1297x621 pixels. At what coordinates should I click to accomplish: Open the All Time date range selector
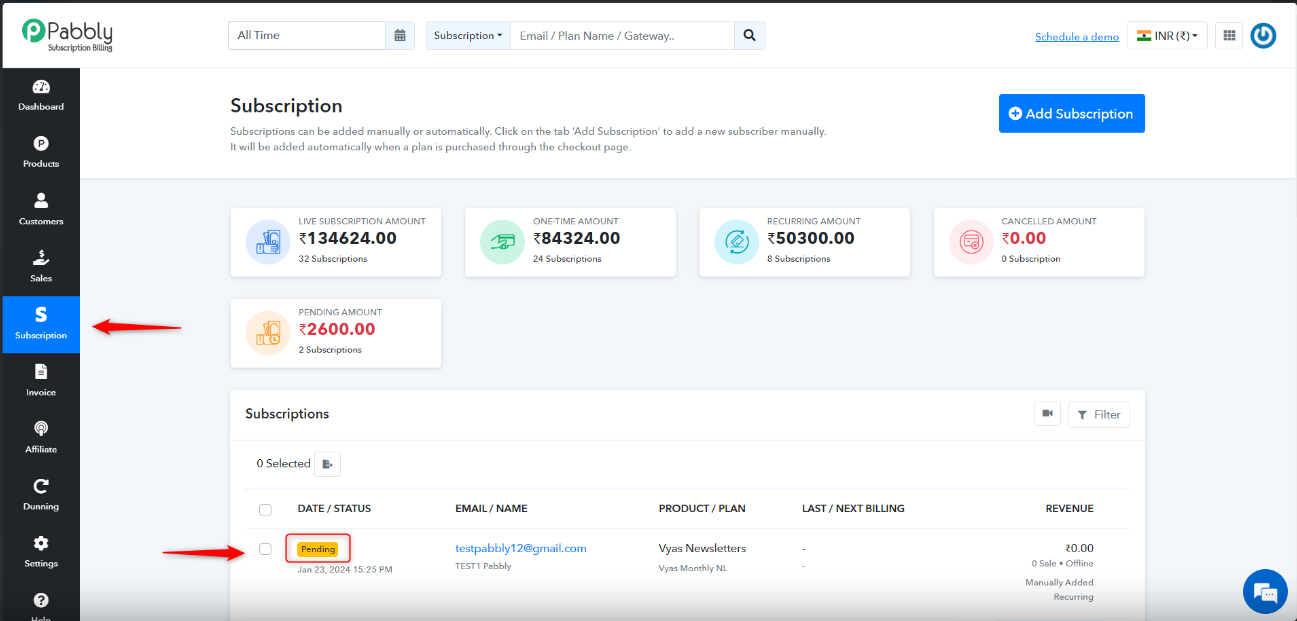(x=307, y=35)
